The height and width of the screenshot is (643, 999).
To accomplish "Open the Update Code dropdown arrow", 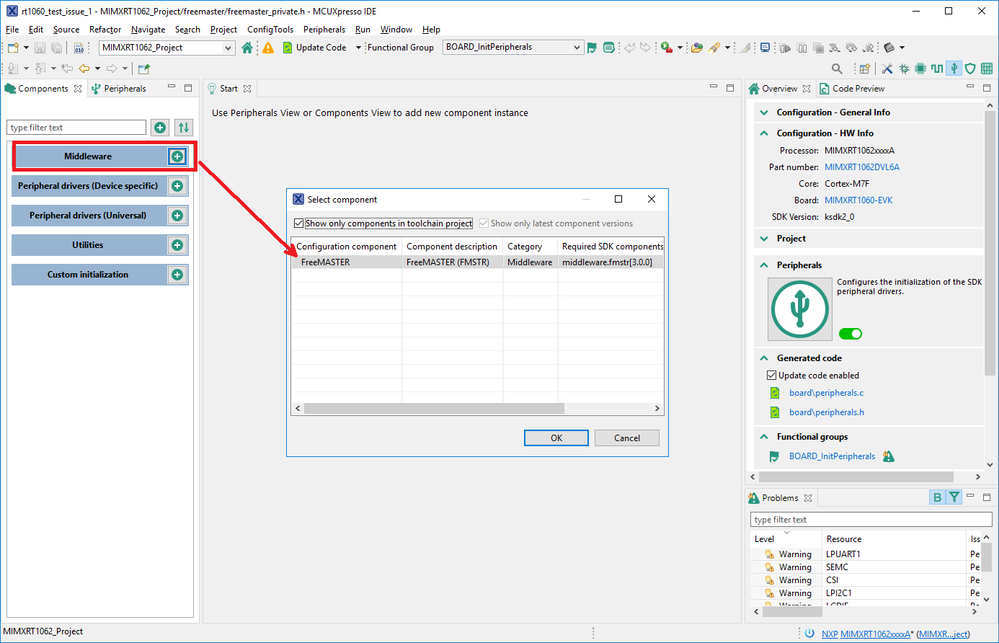I will coord(358,48).
